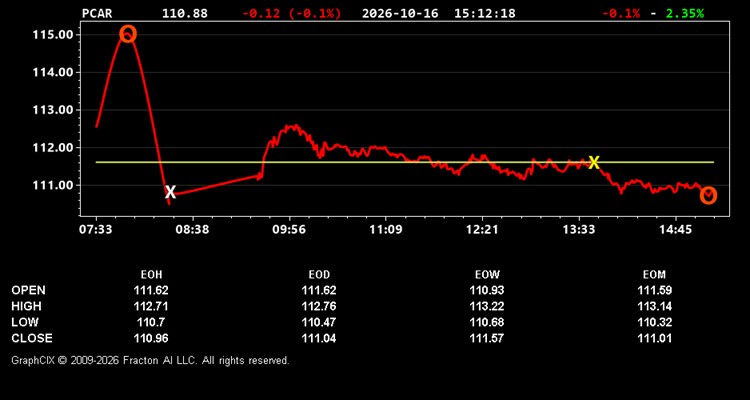Click the OPEN row label
The height and width of the screenshot is (400, 750).
pos(29,290)
